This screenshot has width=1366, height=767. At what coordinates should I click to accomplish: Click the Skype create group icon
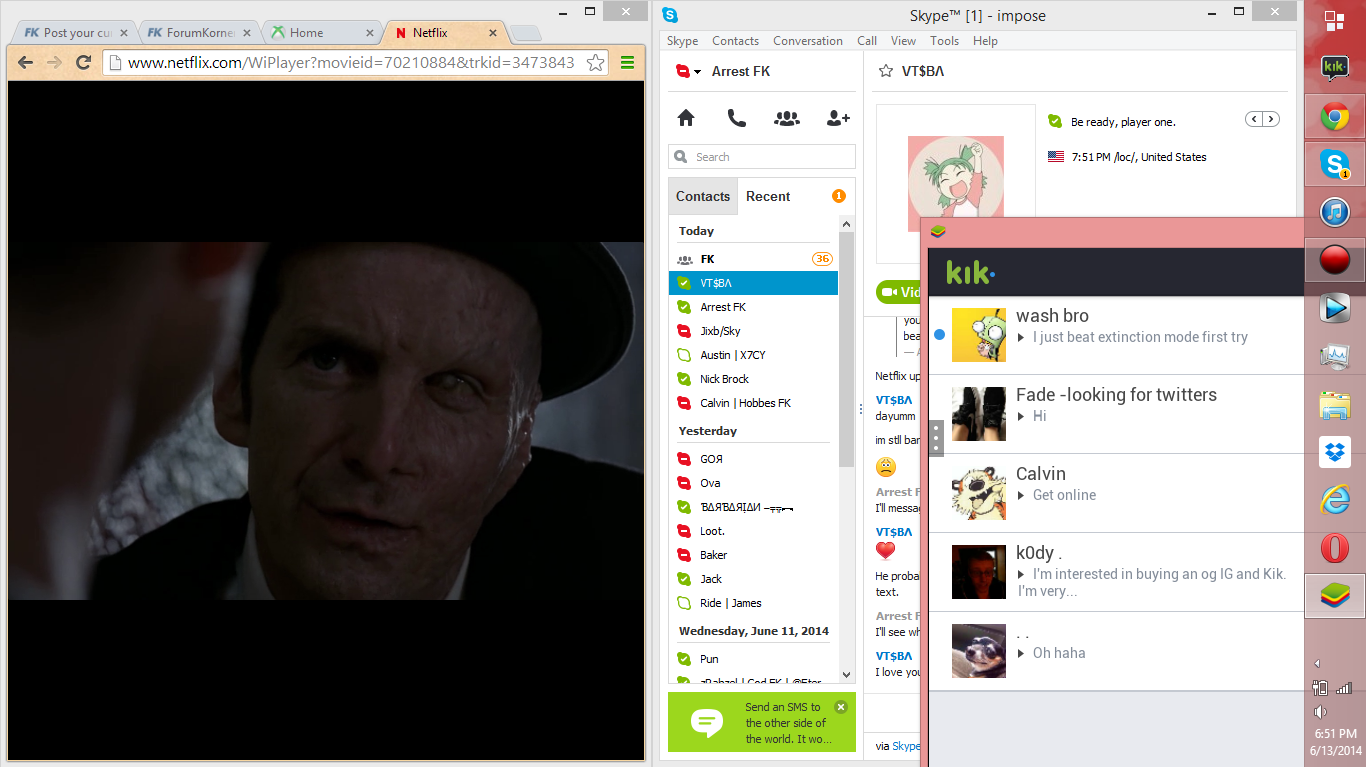(x=787, y=118)
